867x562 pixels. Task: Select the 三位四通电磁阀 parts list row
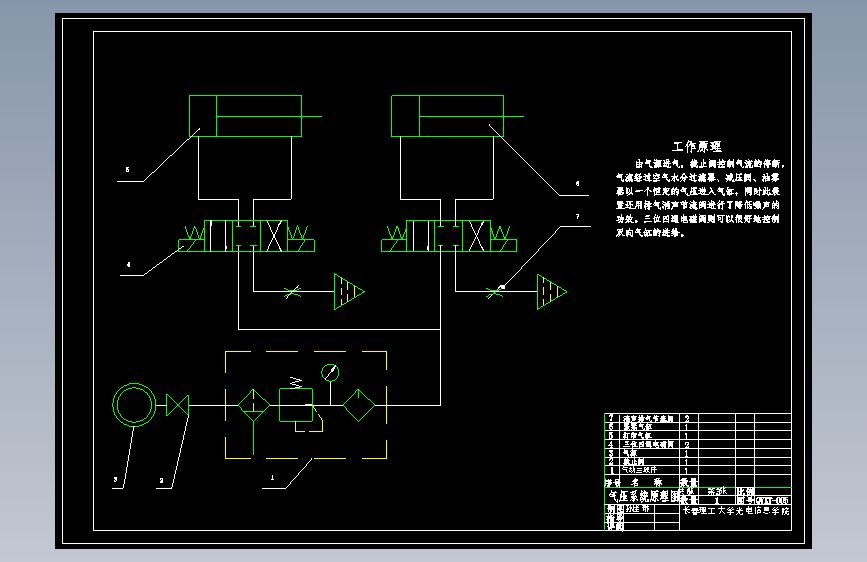click(698, 444)
